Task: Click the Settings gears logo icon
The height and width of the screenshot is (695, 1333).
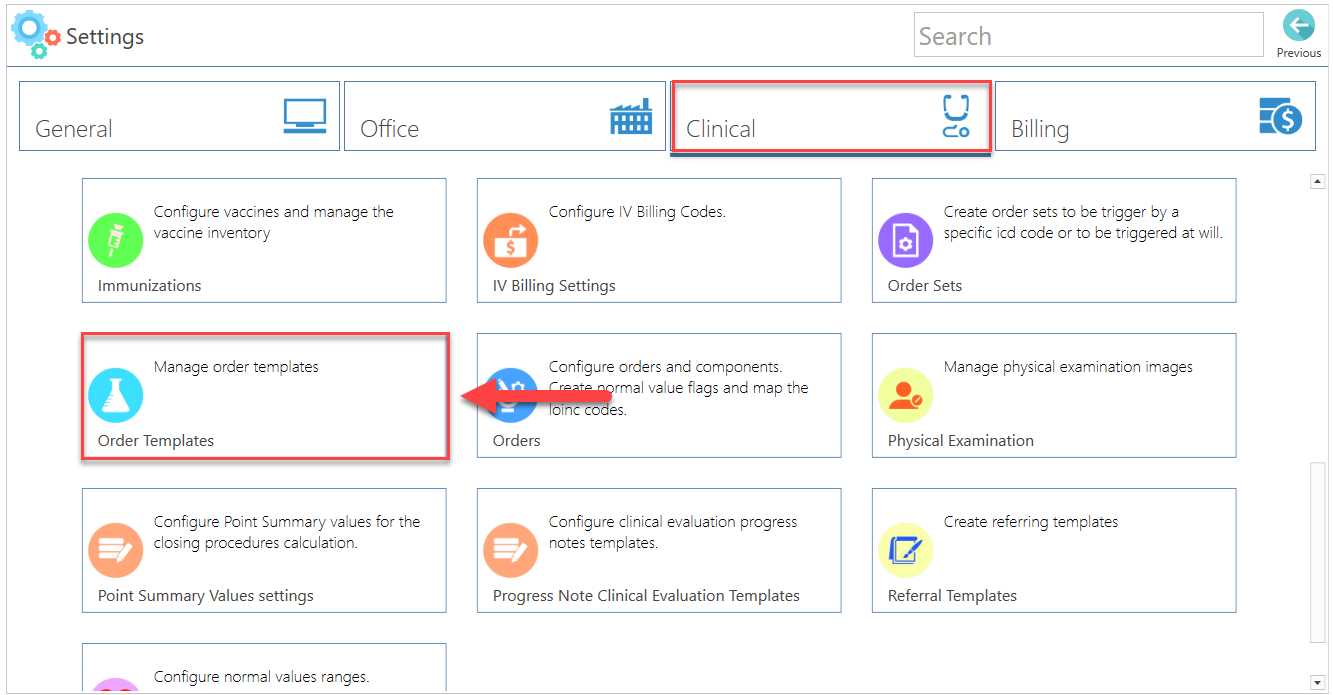Action: click(x=35, y=35)
